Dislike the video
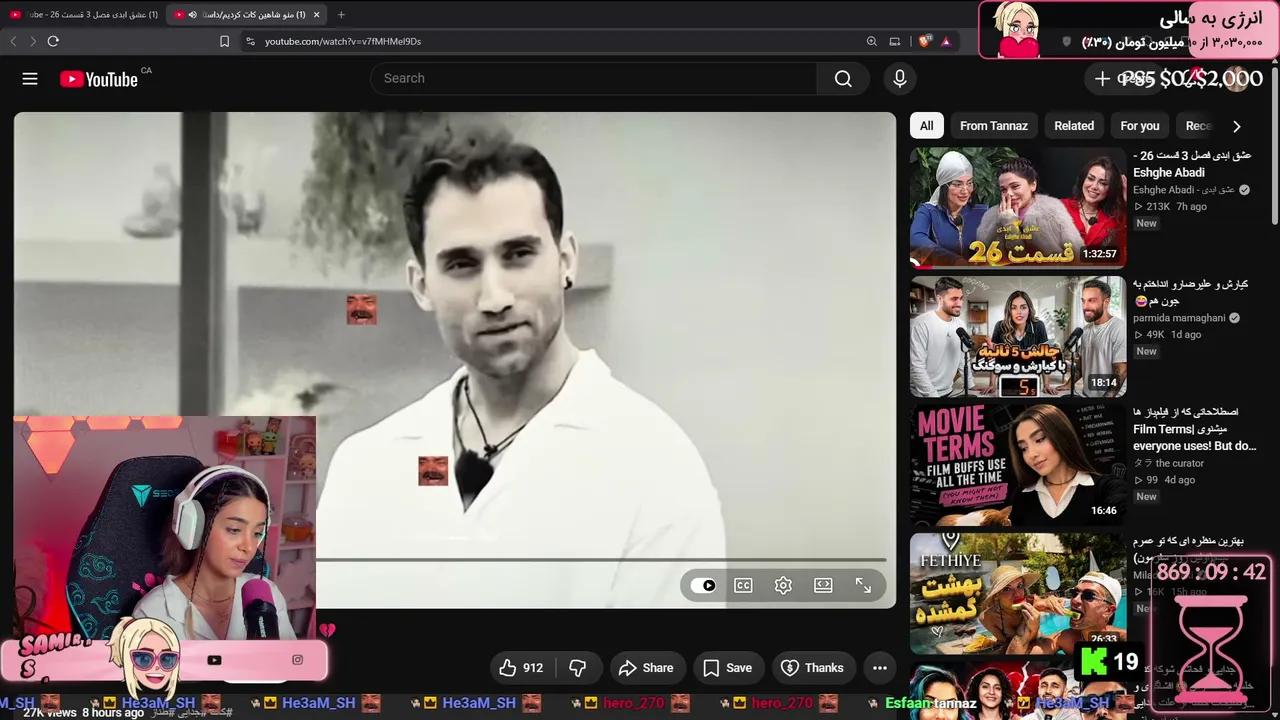The height and width of the screenshot is (720, 1280). click(x=577, y=668)
